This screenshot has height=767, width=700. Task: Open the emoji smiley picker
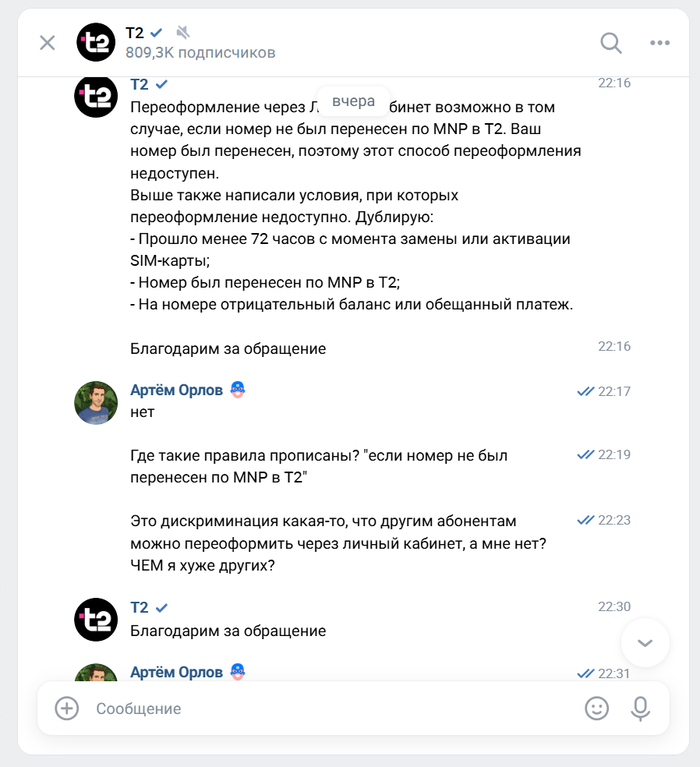(596, 708)
